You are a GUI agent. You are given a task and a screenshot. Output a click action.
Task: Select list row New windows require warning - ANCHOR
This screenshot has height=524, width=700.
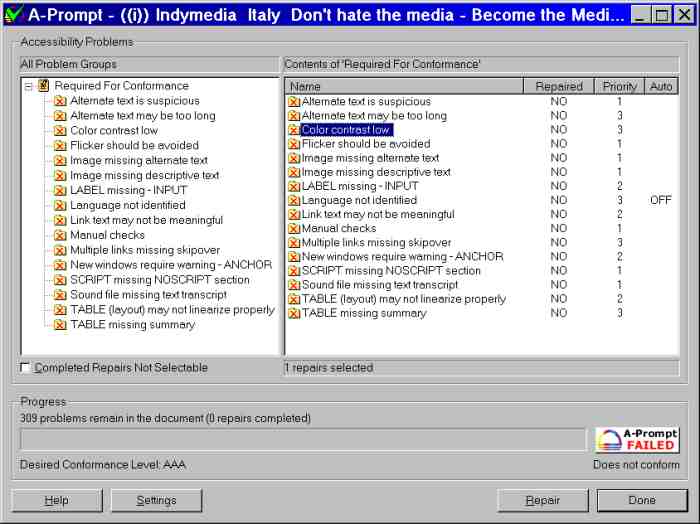coord(403,257)
